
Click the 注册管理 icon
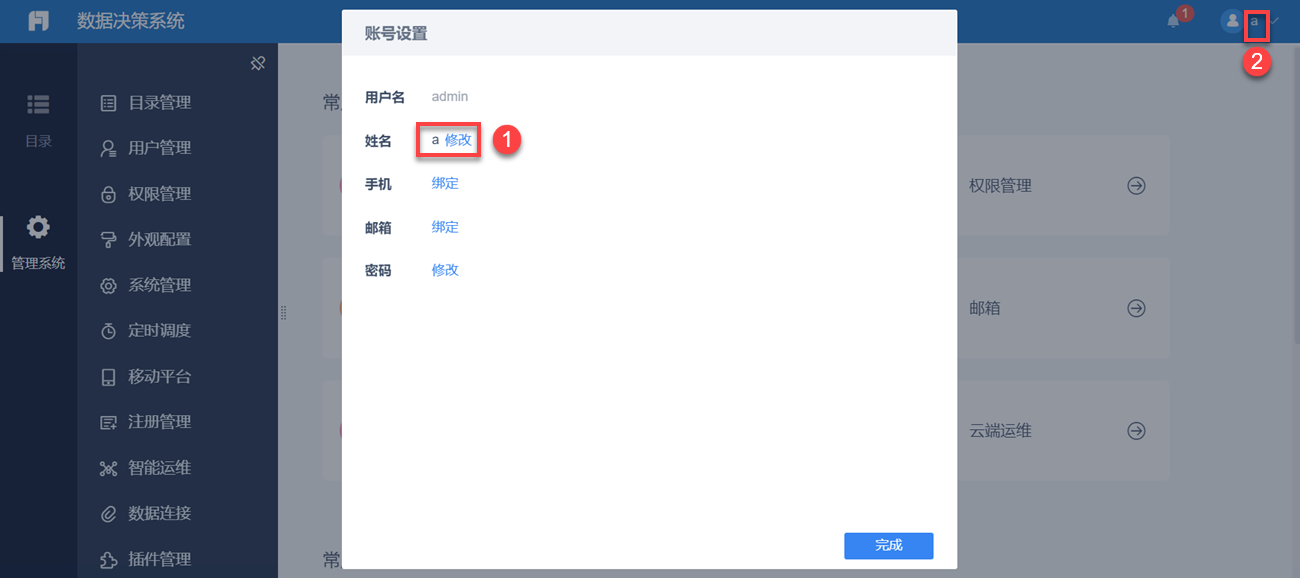109,423
